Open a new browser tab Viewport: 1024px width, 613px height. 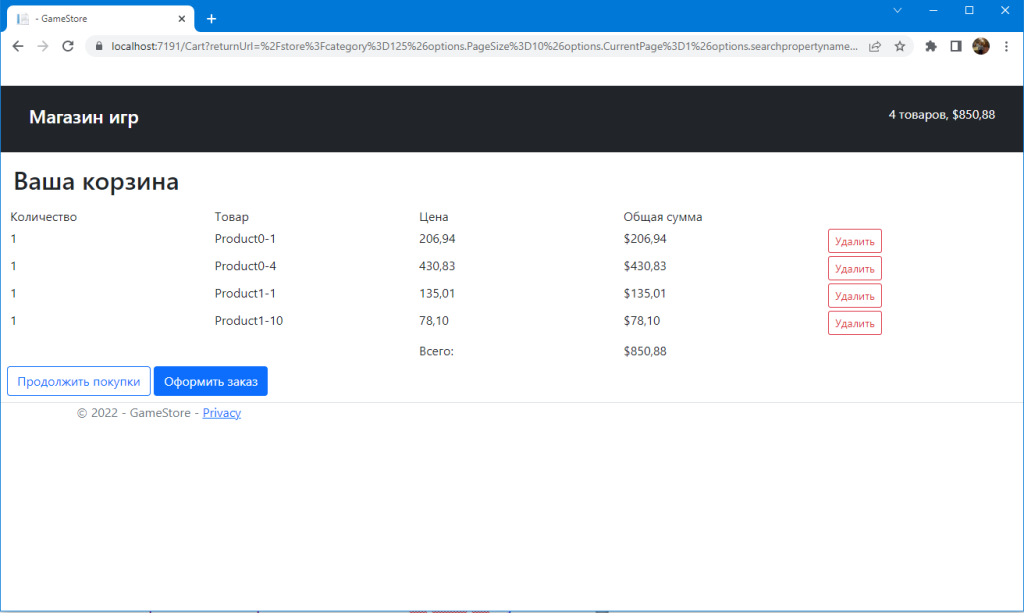coord(211,17)
